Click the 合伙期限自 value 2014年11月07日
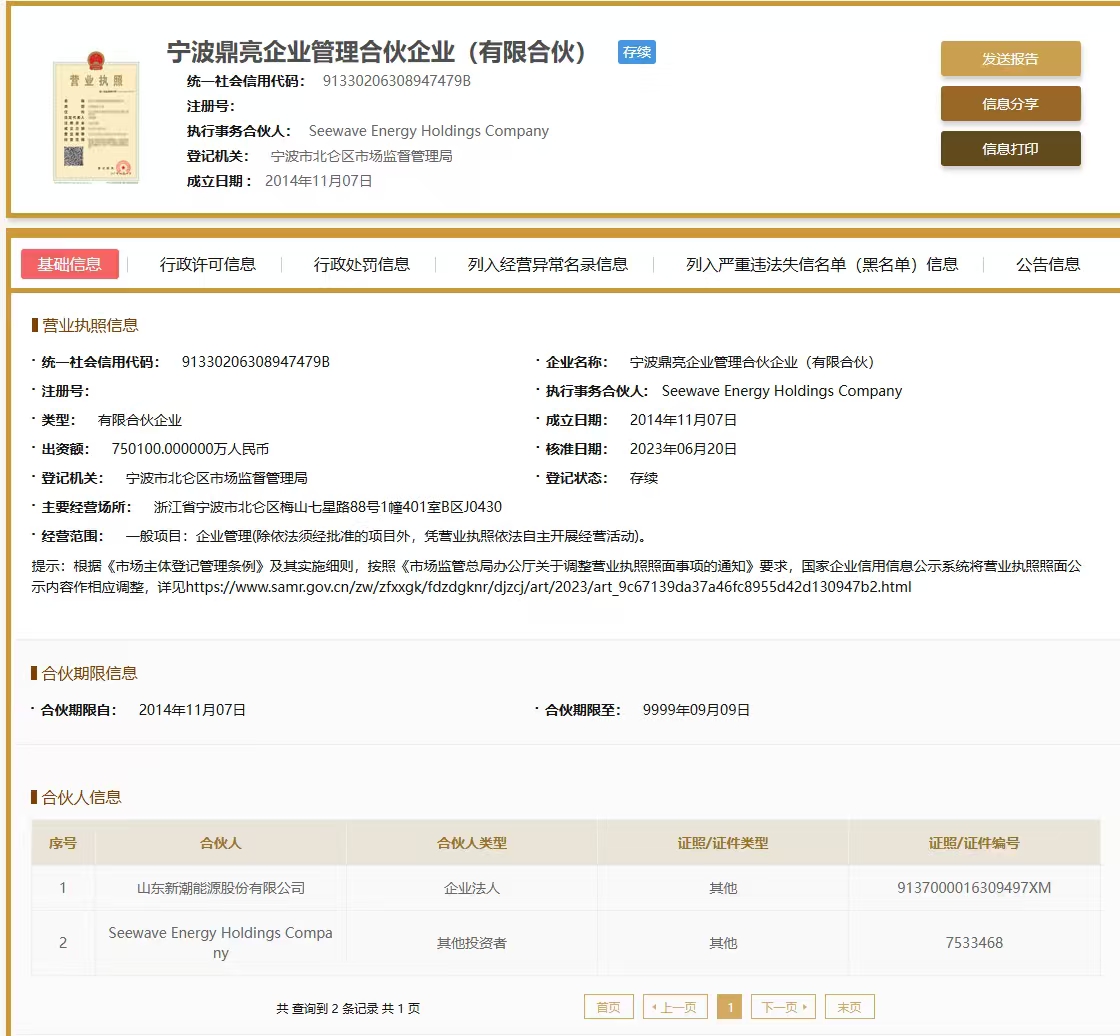This screenshot has width=1120, height=1036. pyautogui.click(x=192, y=709)
